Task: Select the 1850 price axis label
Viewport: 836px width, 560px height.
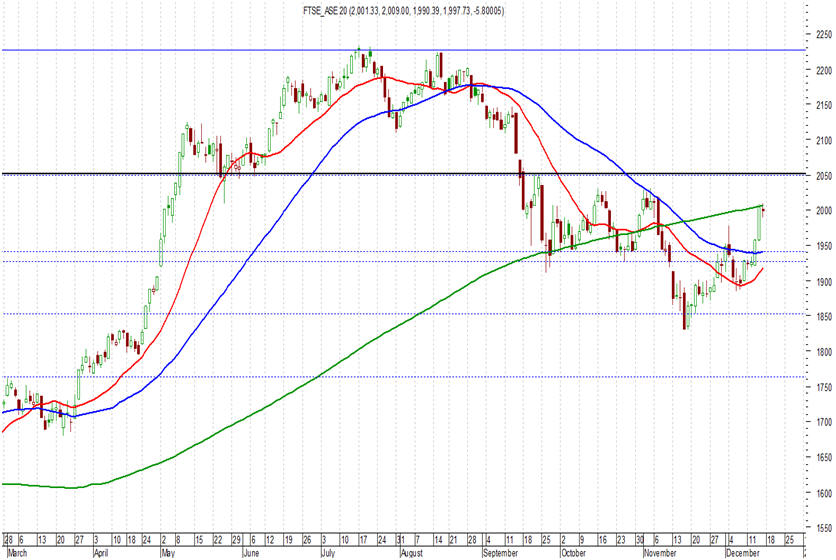Action: (x=823, y=317)
